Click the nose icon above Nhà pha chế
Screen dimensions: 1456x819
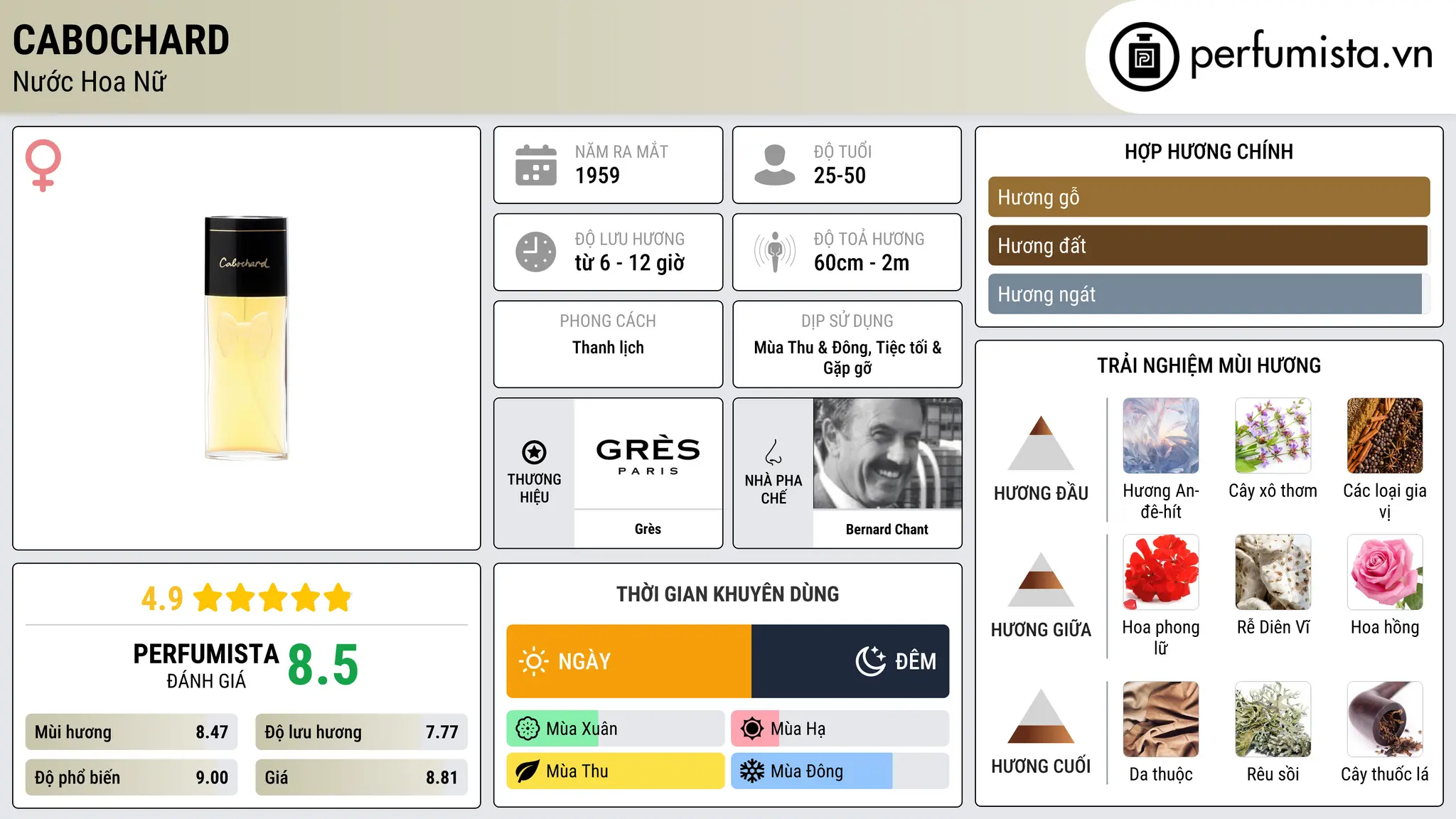[773, 452]
